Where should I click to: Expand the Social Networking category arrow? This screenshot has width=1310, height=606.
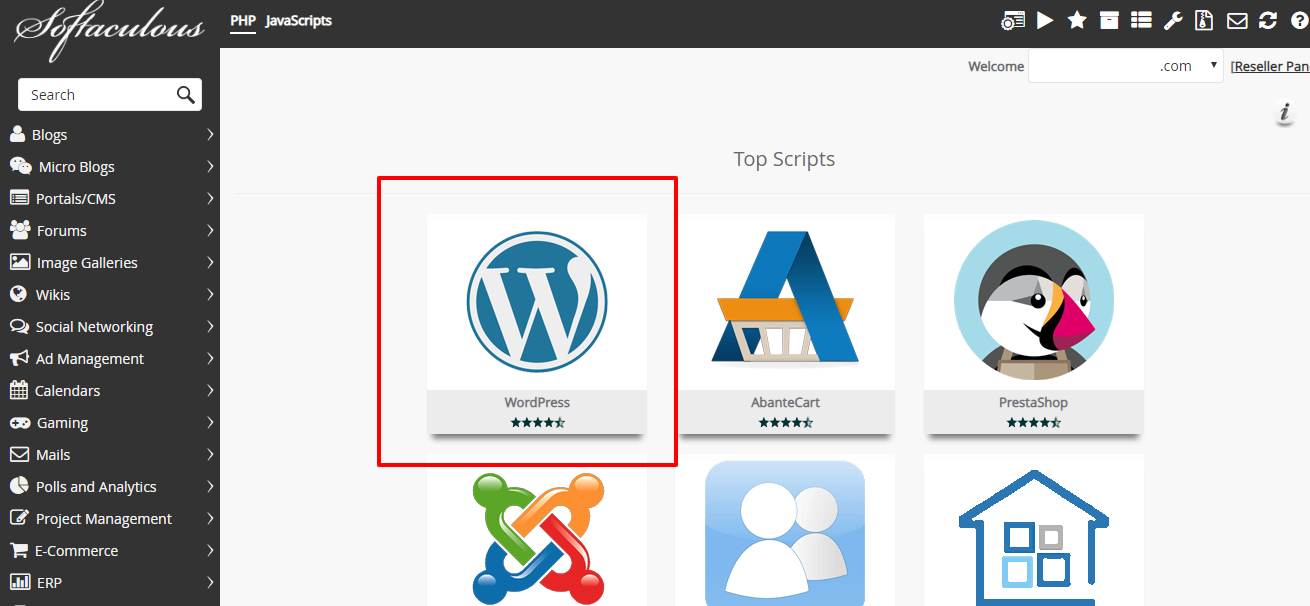click(210, 326)
